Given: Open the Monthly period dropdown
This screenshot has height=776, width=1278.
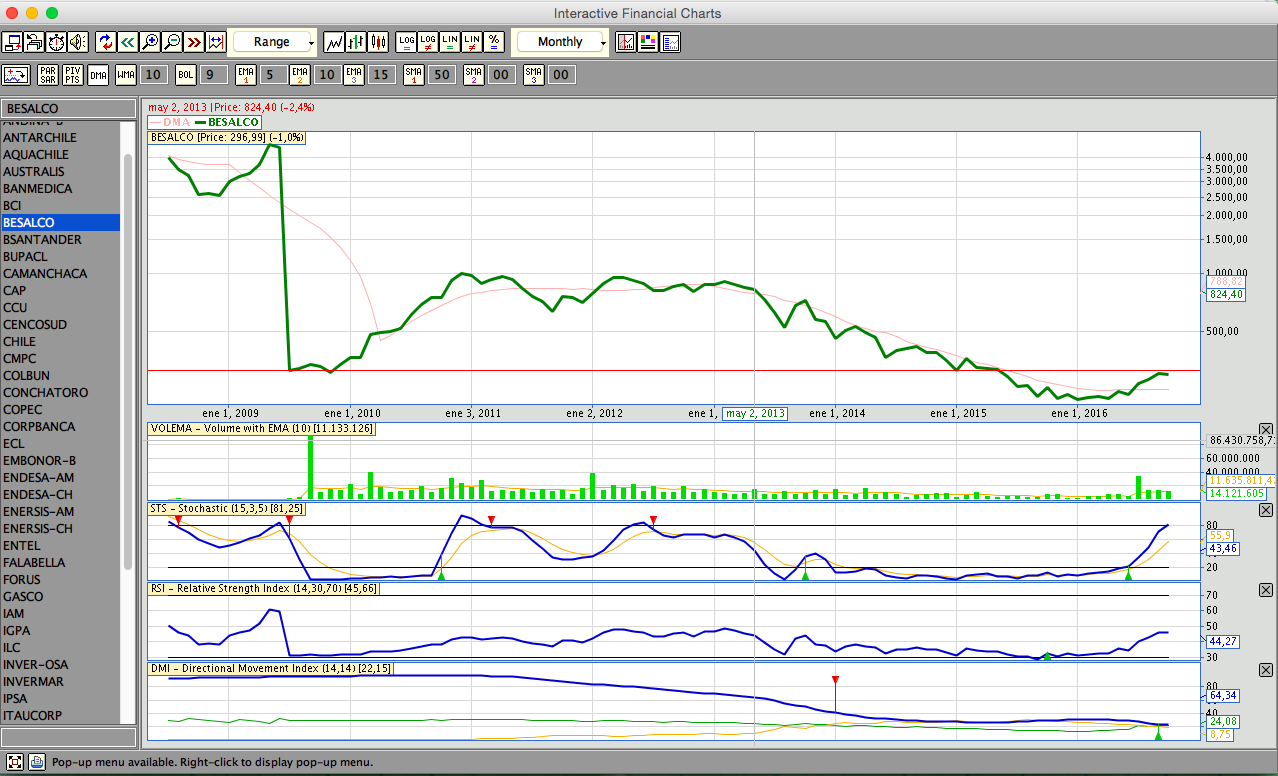Looking at the screenshot, I should pyautogui.click(x=561, y=42).
